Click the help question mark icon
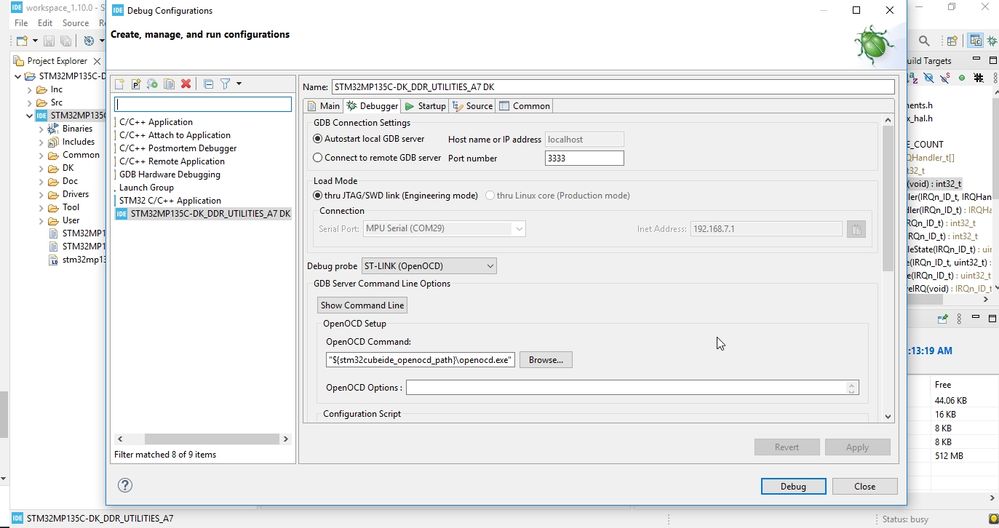 tap(125, 485)
